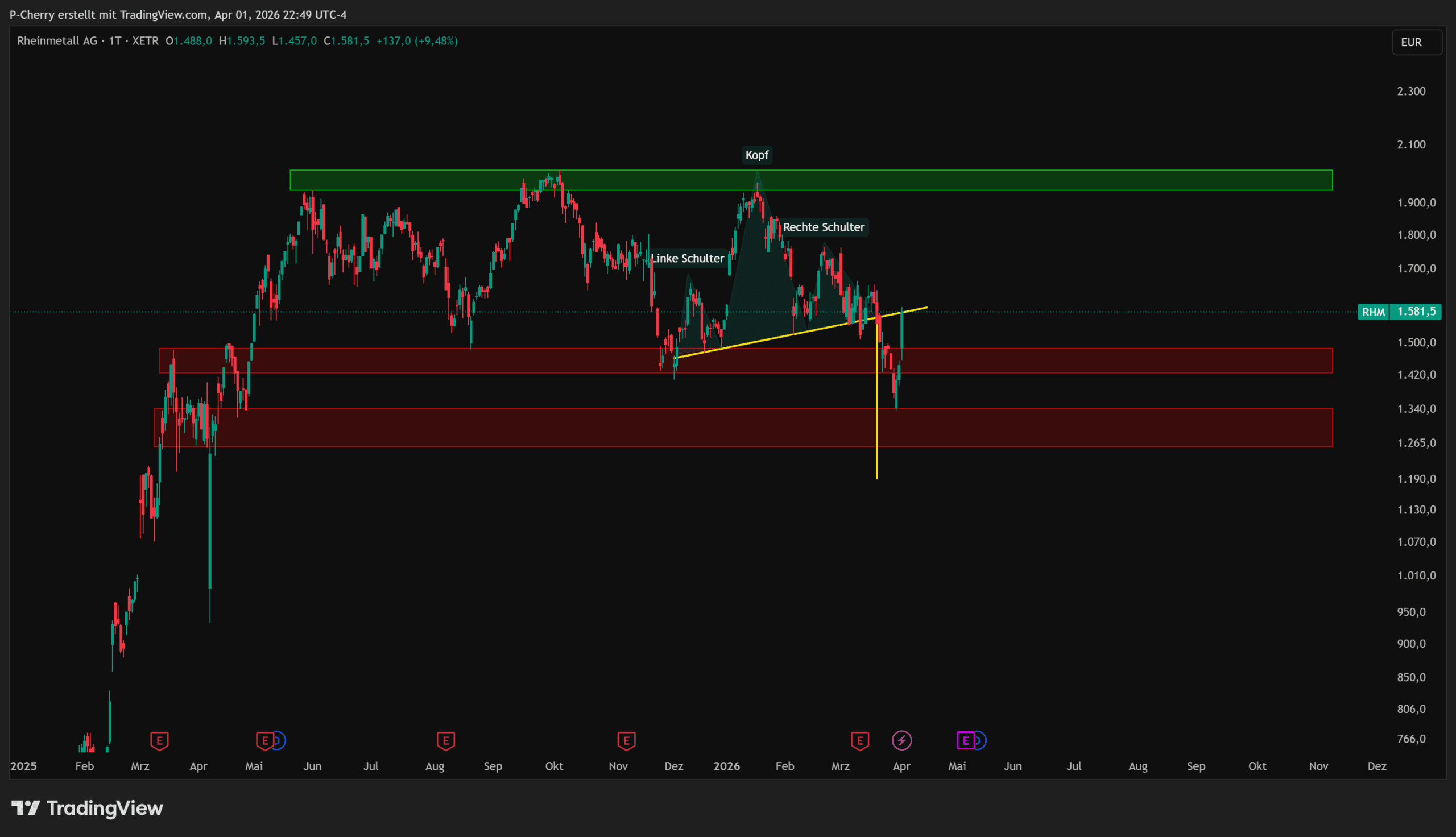The height and width of the screenshot is (837, 1456).
Task: Open the August 2025 earnings marker
Action: coord(445,740)
